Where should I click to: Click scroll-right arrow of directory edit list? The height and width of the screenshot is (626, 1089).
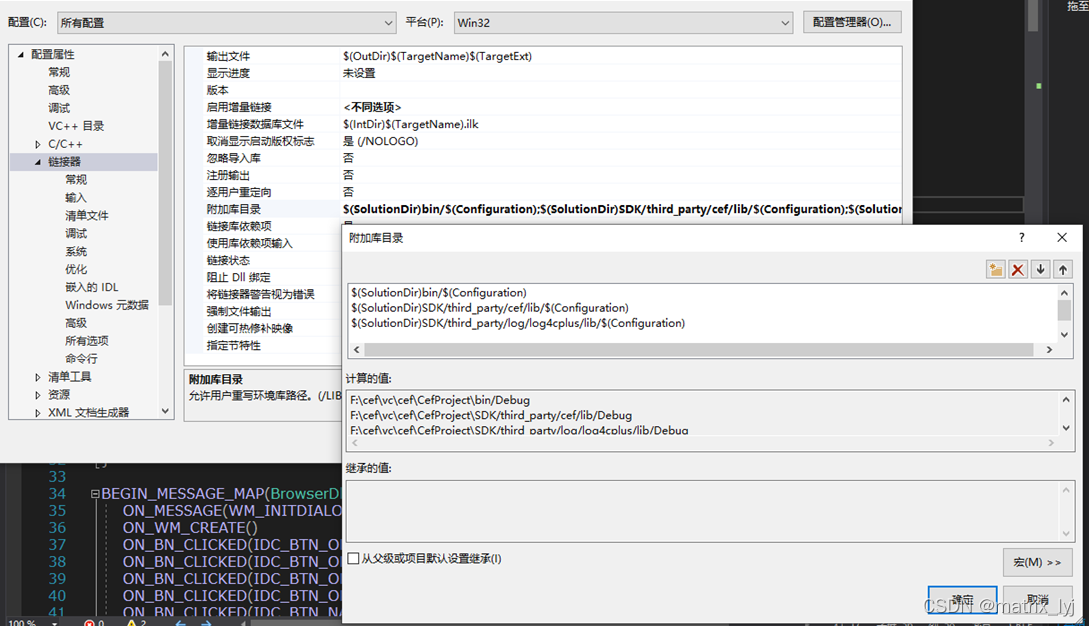[x=1049, y=349]
